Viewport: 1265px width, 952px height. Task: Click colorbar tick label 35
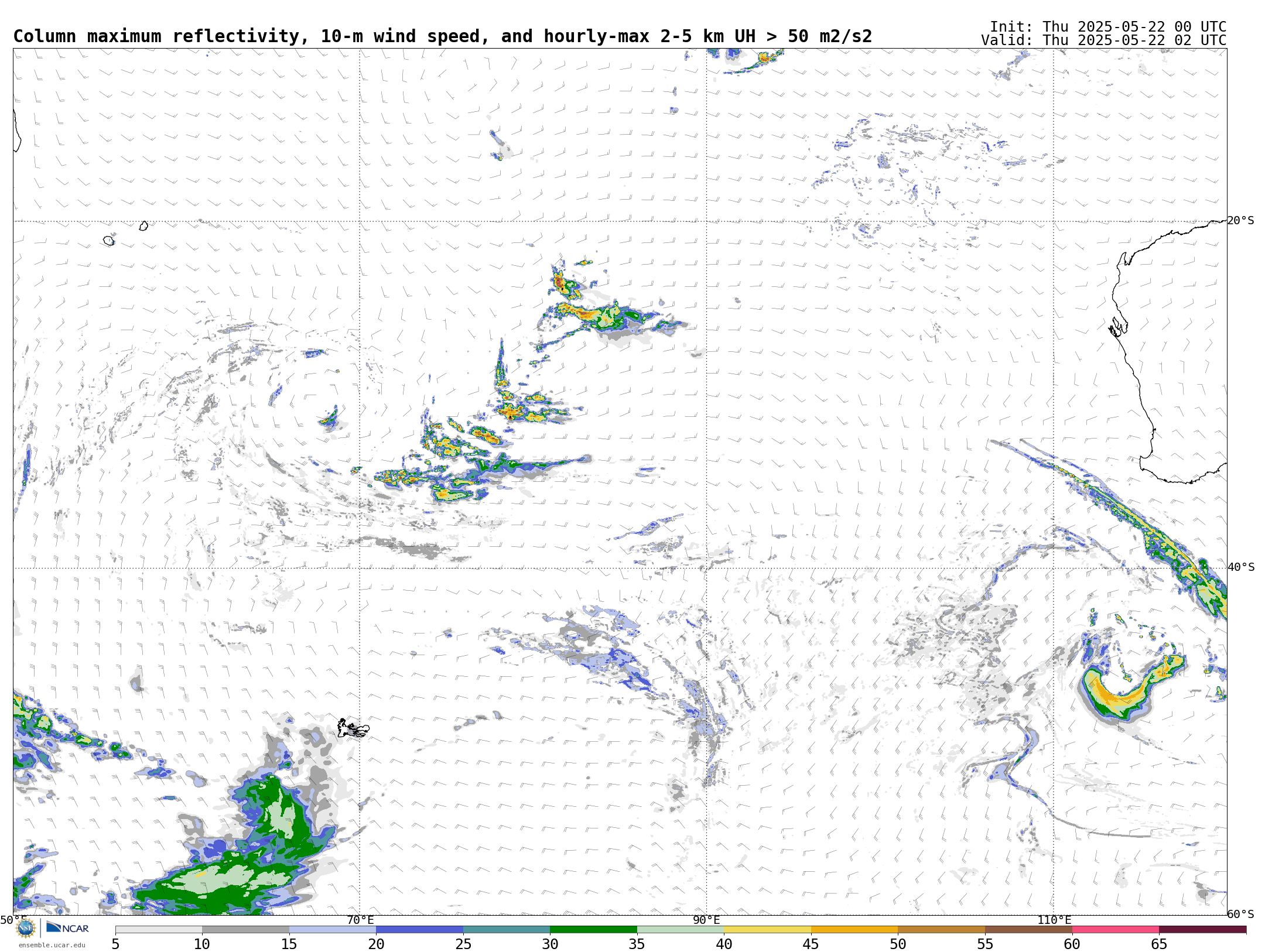637,944
